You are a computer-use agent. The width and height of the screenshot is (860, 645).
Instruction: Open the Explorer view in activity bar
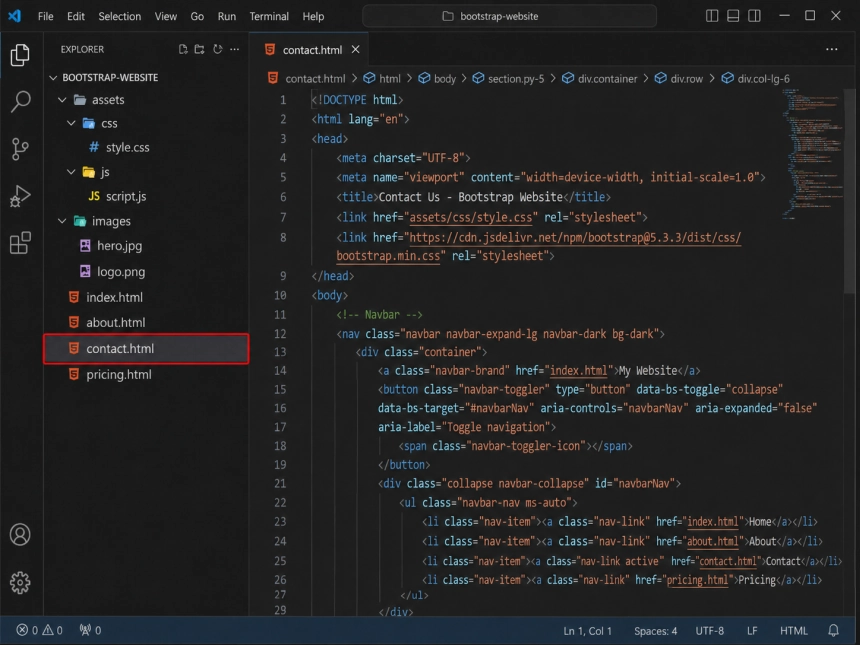click(x=20, y=55)
